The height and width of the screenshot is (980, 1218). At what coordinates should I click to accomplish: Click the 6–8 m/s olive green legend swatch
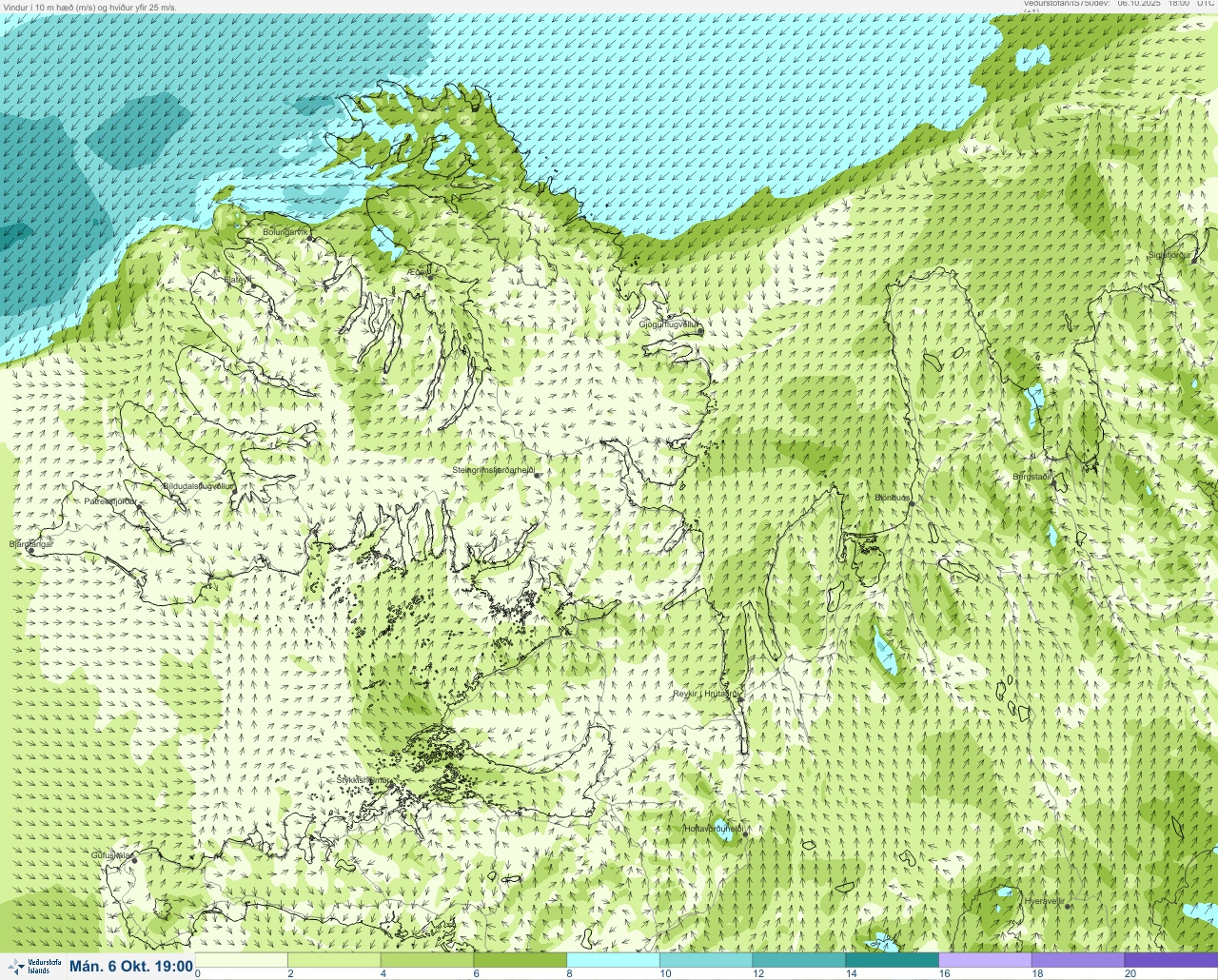coord(521,960)
